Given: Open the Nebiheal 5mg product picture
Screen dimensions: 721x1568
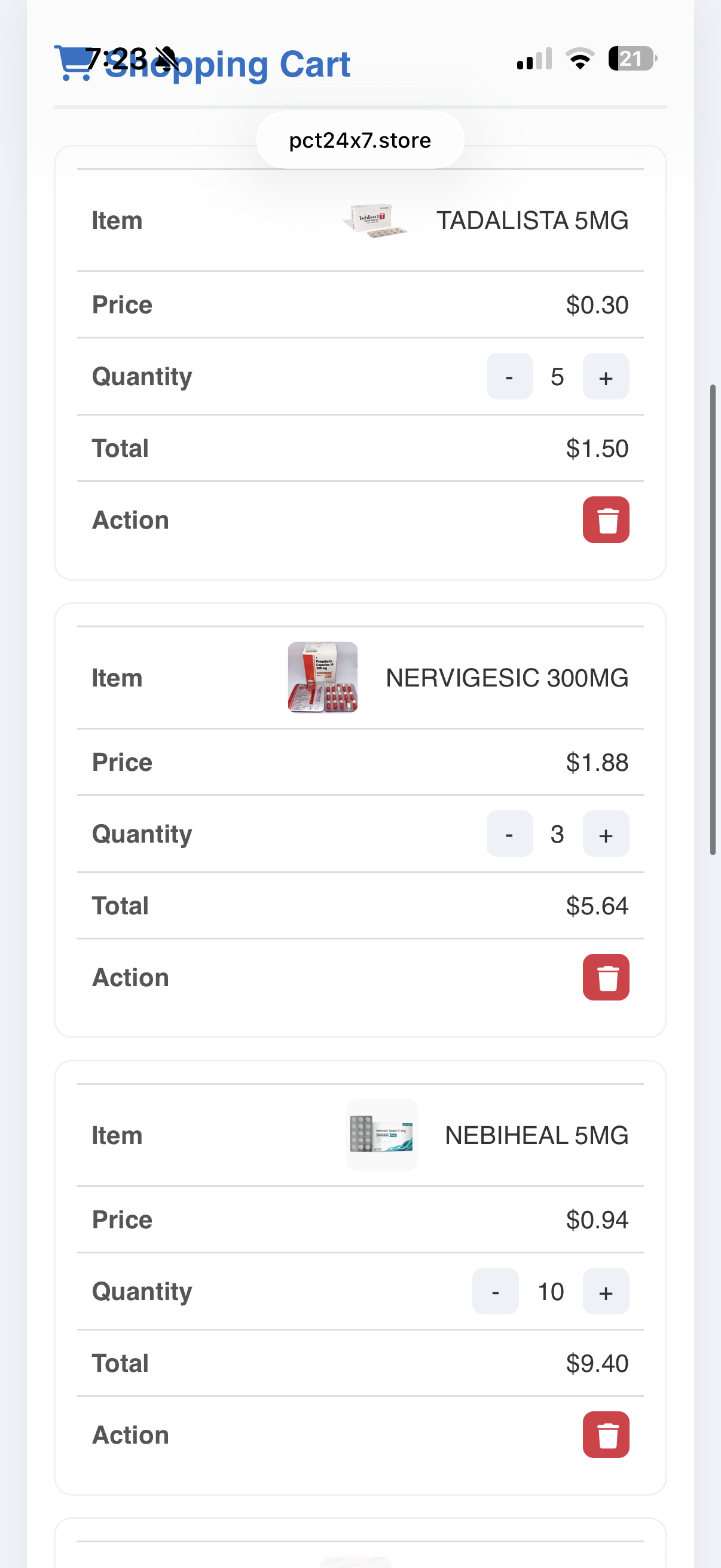Looking at the screenshot, I should tap(381, 1134).
